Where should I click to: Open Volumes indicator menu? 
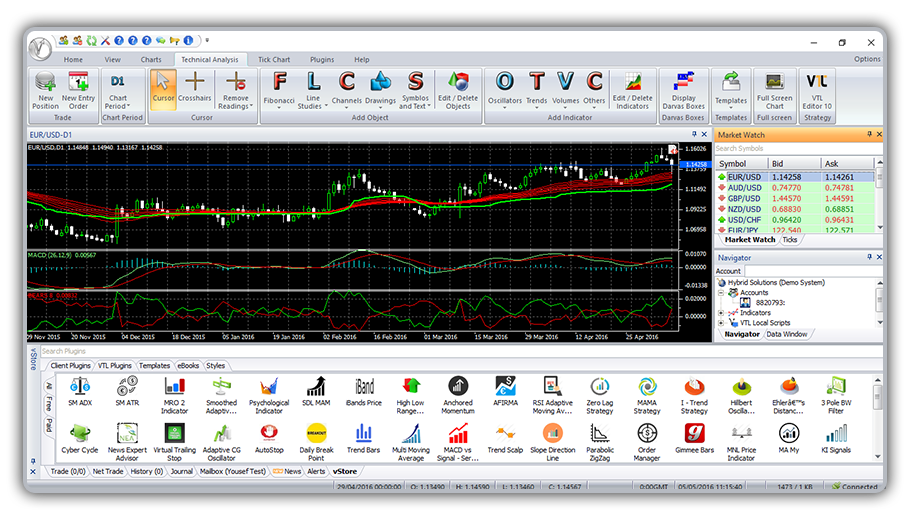point(565,90)
